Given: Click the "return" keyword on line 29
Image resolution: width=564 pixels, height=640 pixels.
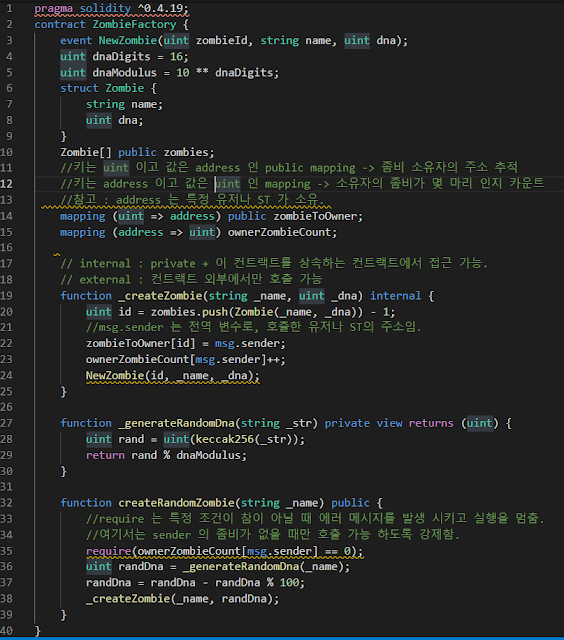Looking at the screenshot, I should pos(105,455).
